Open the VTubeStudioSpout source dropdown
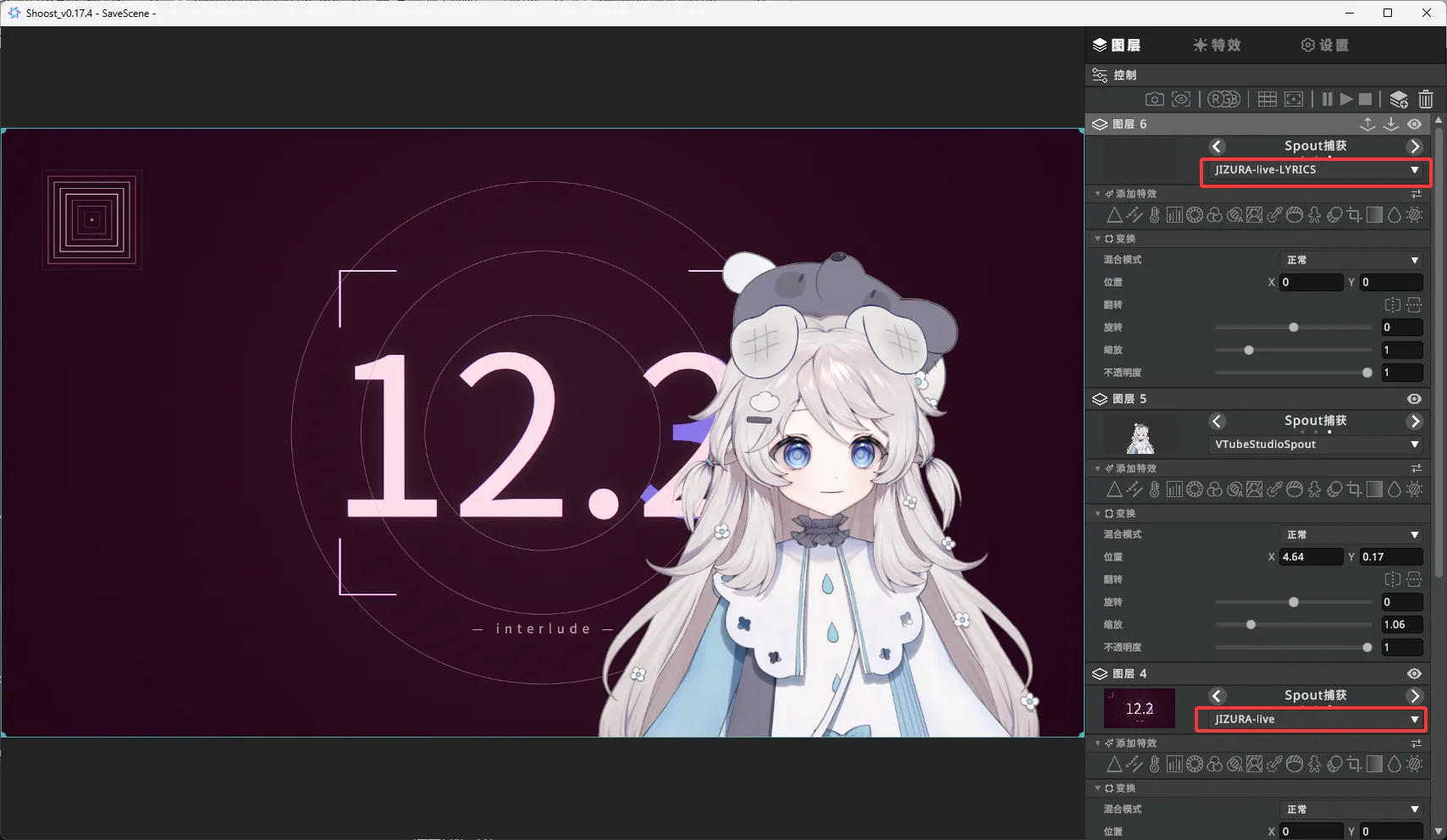Image resolution: width=1447 pixels, height=840 pixels. point(1316,445)
